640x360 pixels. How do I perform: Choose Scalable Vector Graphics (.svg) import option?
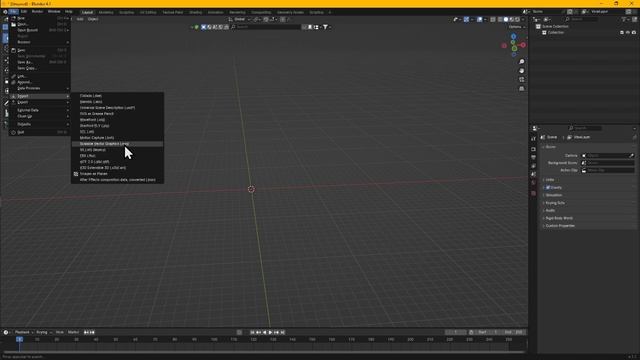coord(118,144)
